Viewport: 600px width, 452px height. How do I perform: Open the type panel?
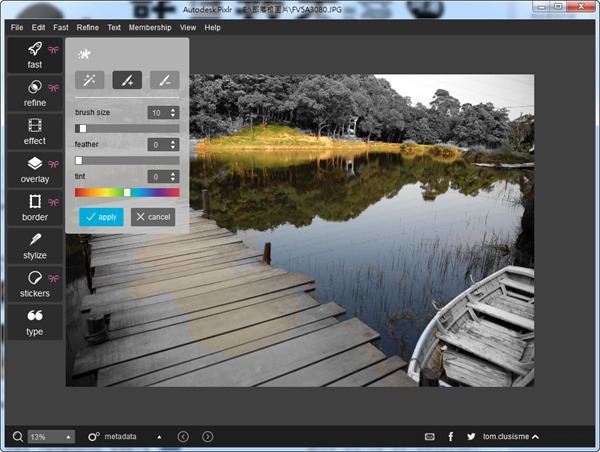pos(35,322)
